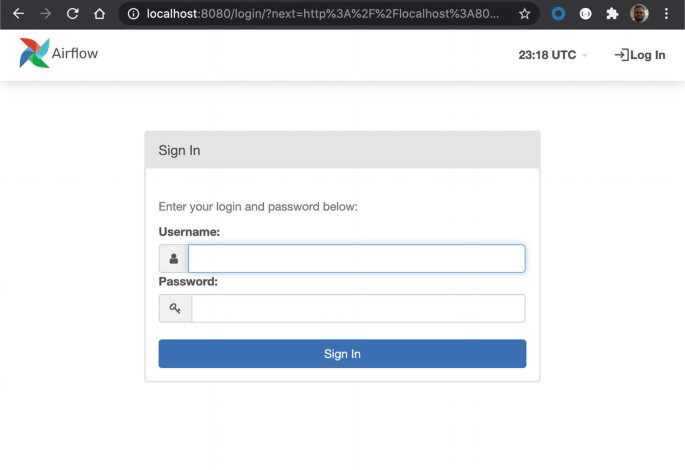This screenshot has width=685, height=470.
Task: Click the Airflow pinwheel logo
Action: (34, 53)
